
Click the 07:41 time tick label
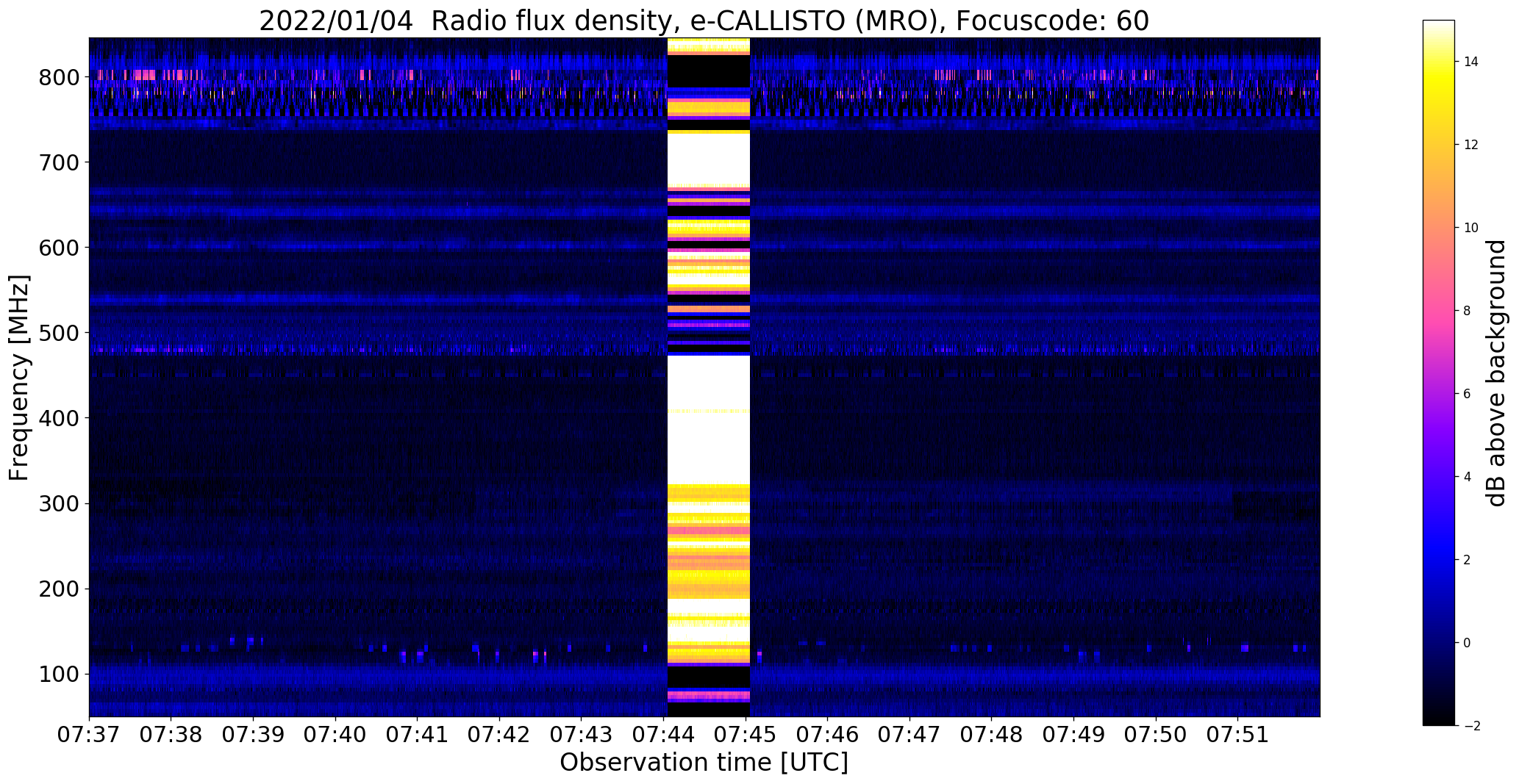pyautogui.click(x=418, y=735)
